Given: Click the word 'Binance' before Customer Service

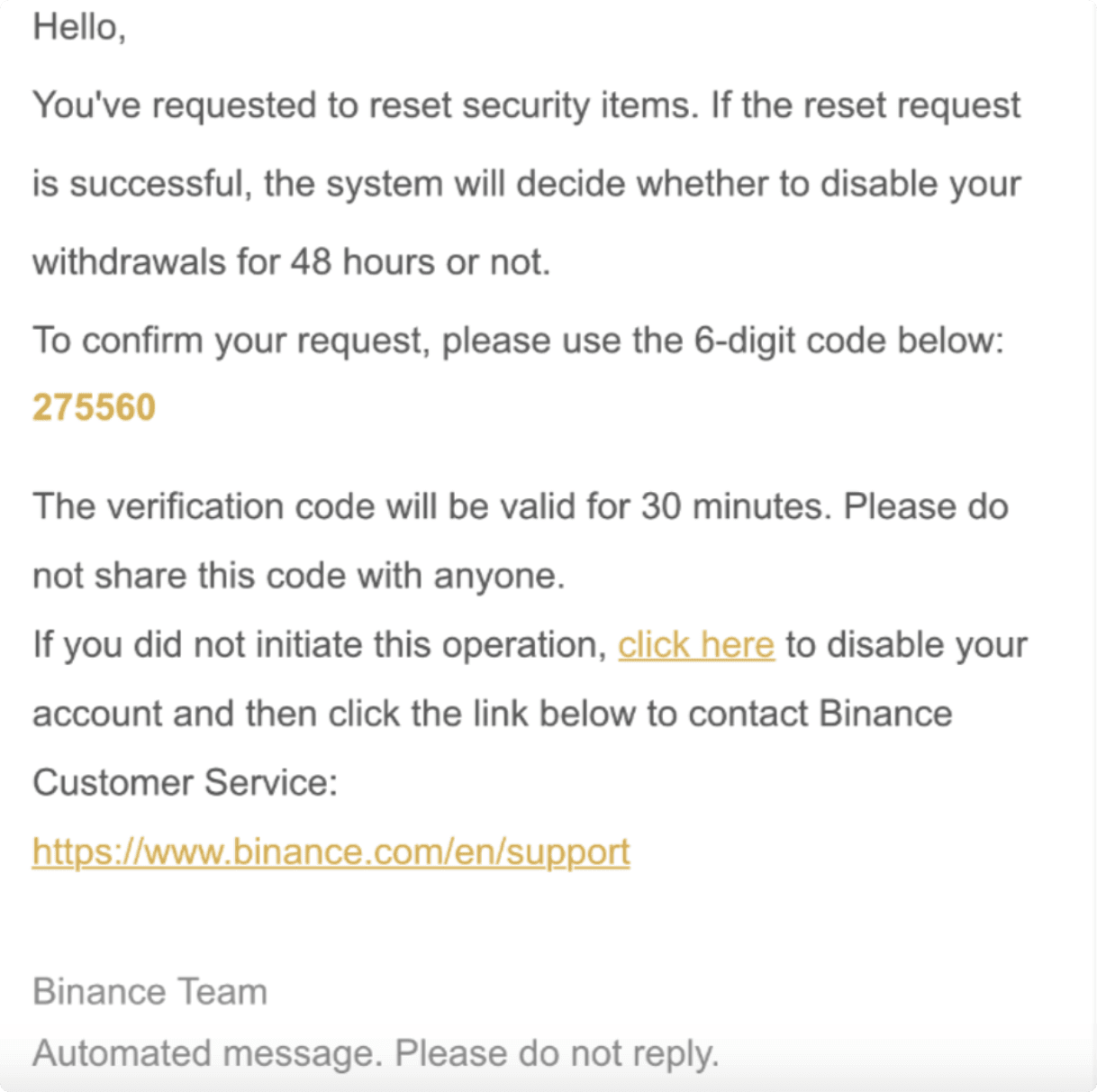Looking at the screenshot, I should click(885, 714).
